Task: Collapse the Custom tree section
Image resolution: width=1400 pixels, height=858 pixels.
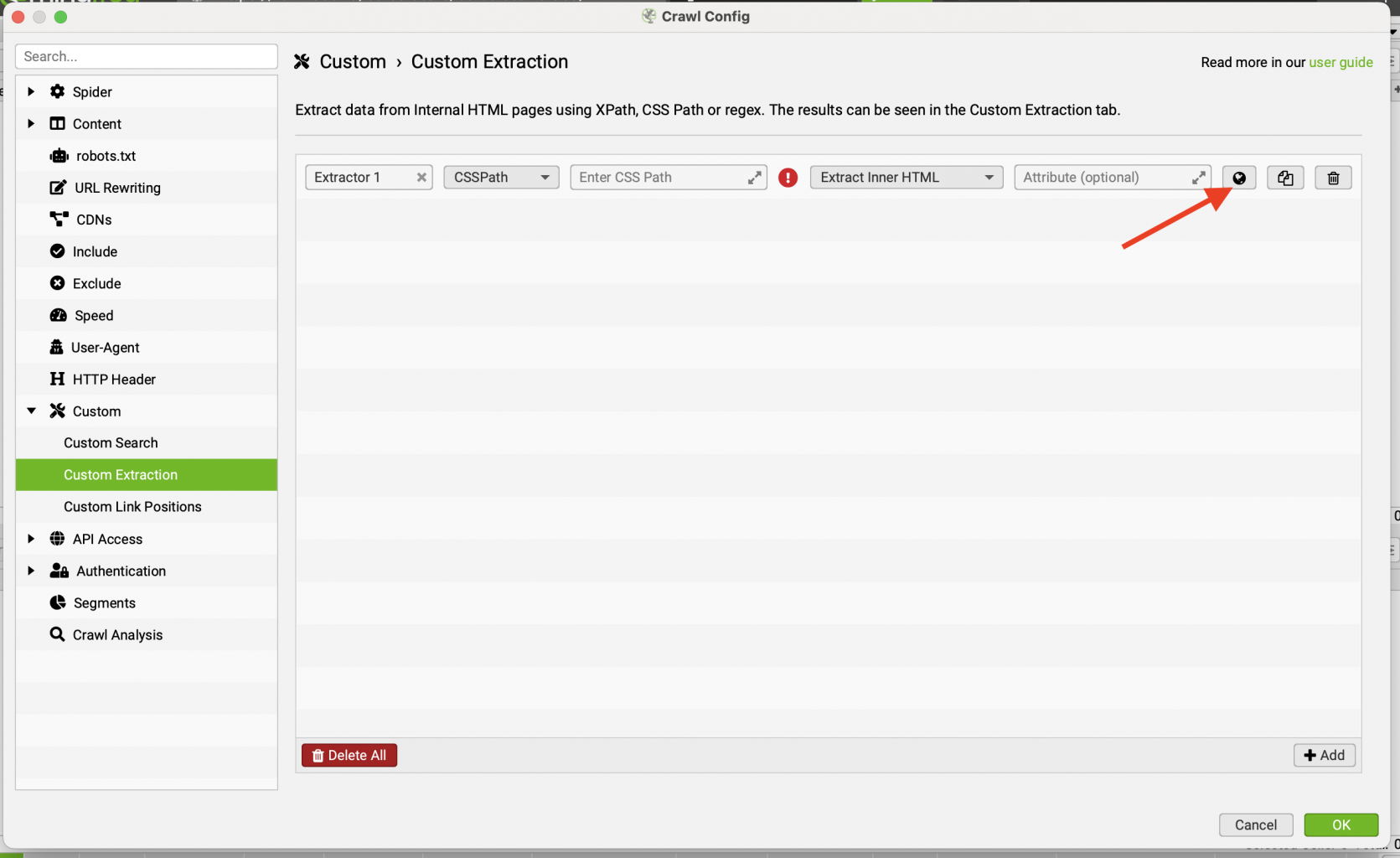Action: click(31, 411)
